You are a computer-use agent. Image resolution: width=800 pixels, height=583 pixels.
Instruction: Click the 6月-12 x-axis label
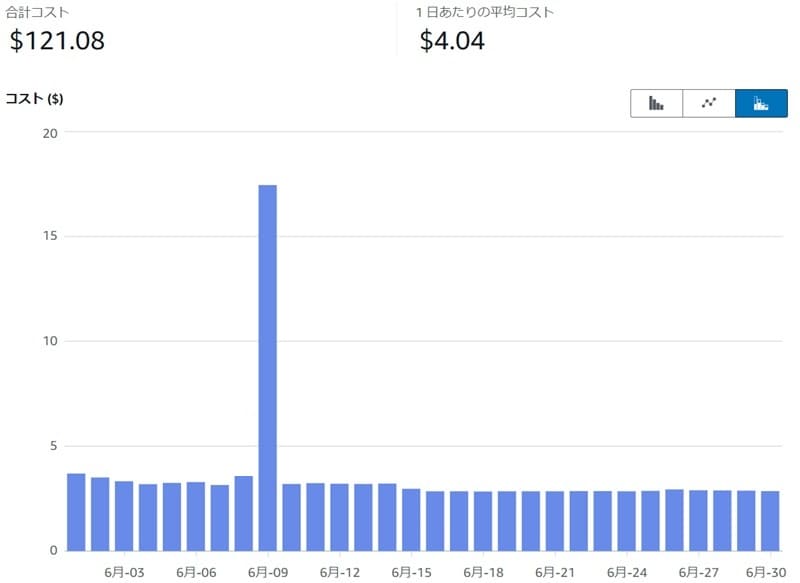click(340, 572)
